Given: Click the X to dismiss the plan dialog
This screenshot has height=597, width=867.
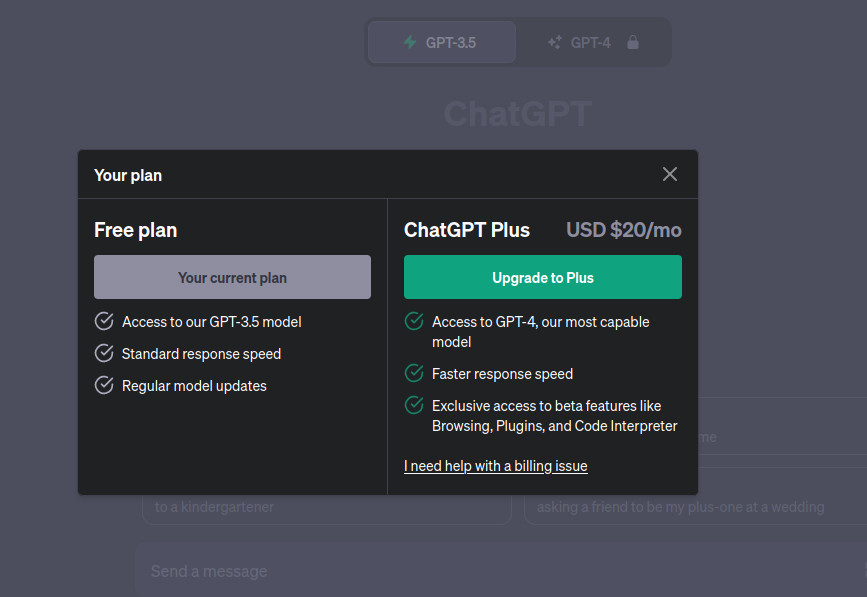Looking at the screenshot, I should 669,173.
